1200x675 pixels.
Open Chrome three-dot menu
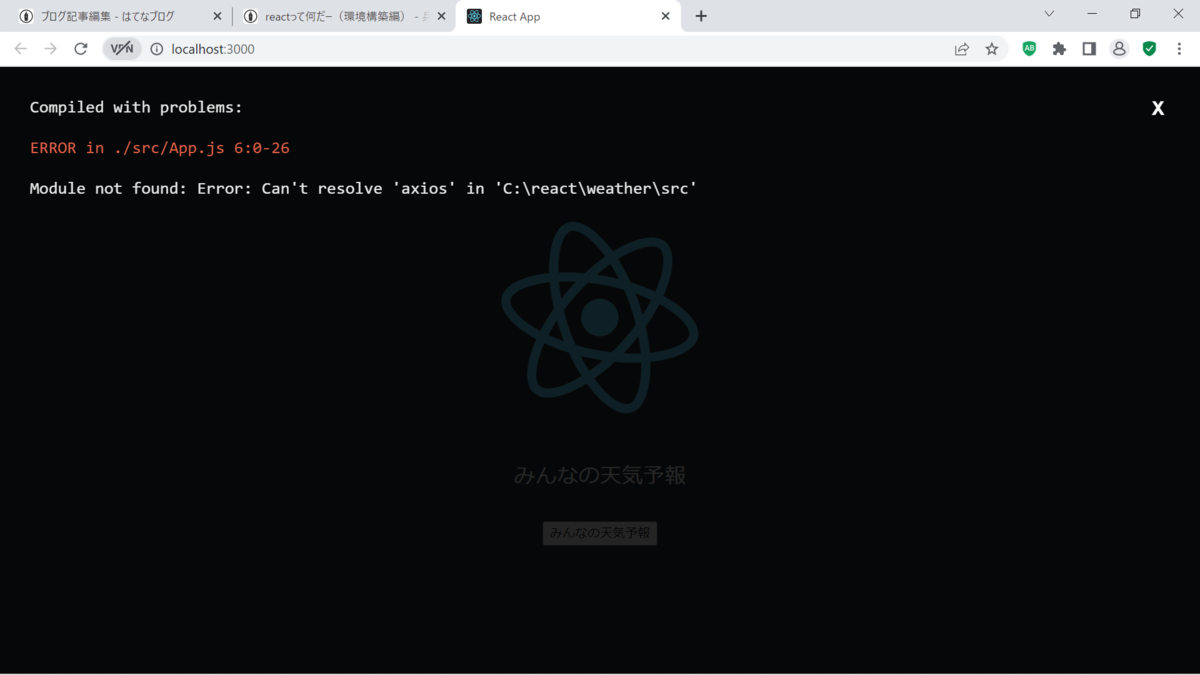[1179, 48]
